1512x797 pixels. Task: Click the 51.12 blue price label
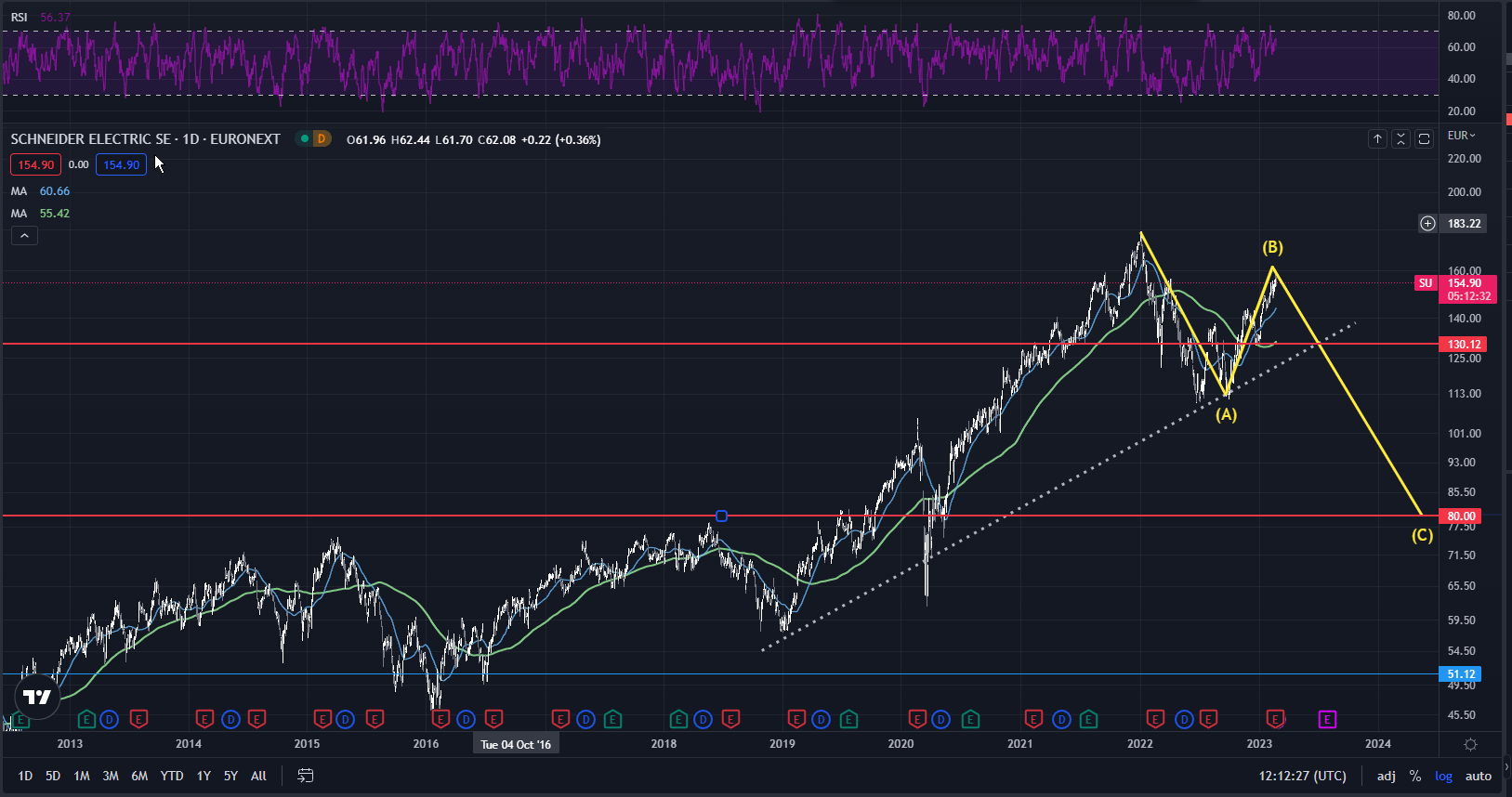[1461, 674]
